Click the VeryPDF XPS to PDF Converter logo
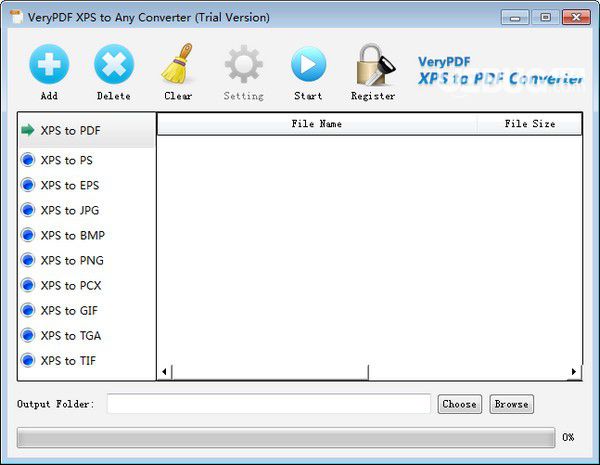Screen dimensions: 600x465 pyautogui.click(x=500, y=72)
